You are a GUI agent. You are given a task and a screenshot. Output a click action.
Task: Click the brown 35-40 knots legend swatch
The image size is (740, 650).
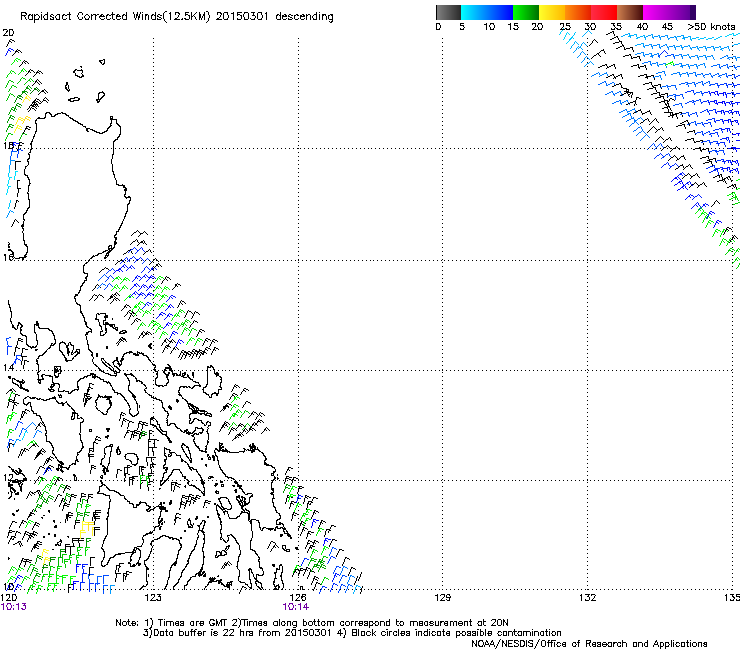(630, 12)
